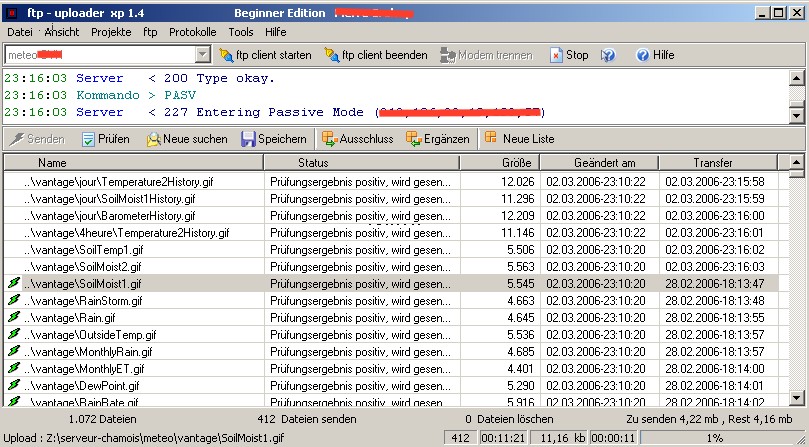Open the ftp menu

150,32
